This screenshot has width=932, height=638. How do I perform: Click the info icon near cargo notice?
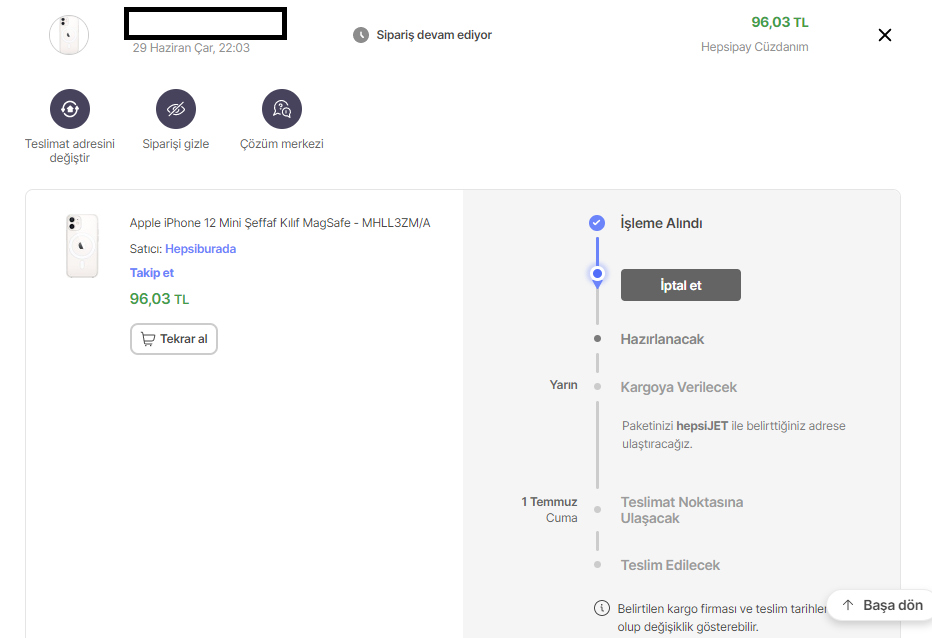coord(602,608)
